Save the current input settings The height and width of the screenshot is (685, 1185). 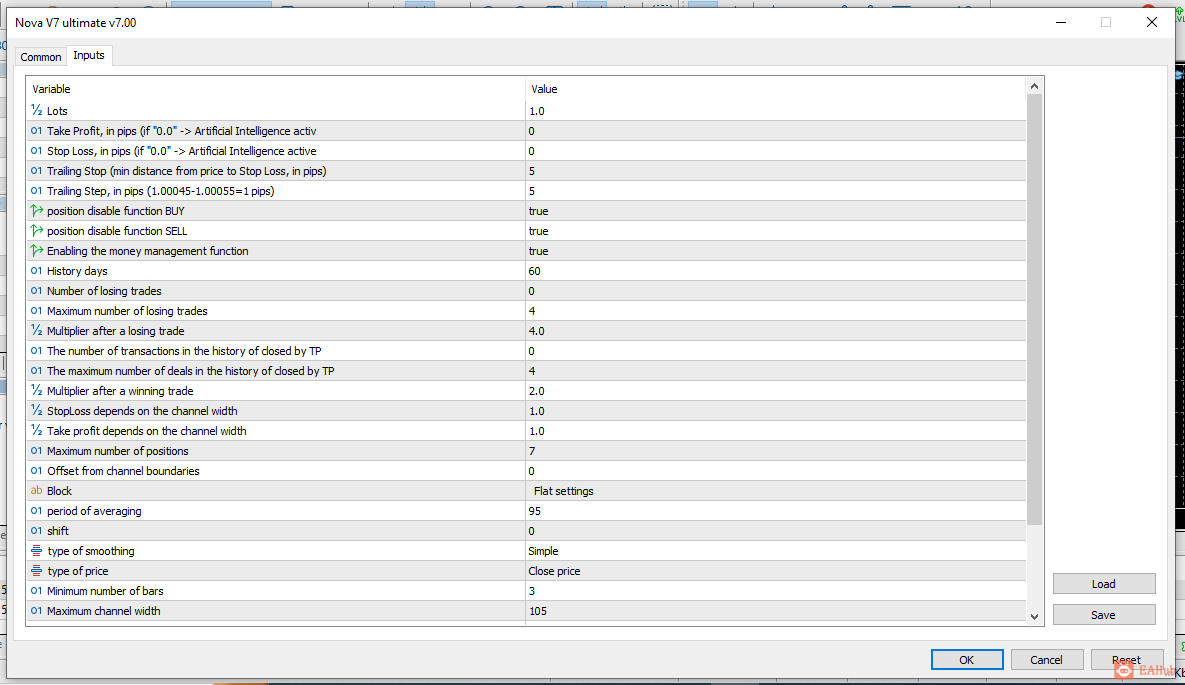(1103, 615)
